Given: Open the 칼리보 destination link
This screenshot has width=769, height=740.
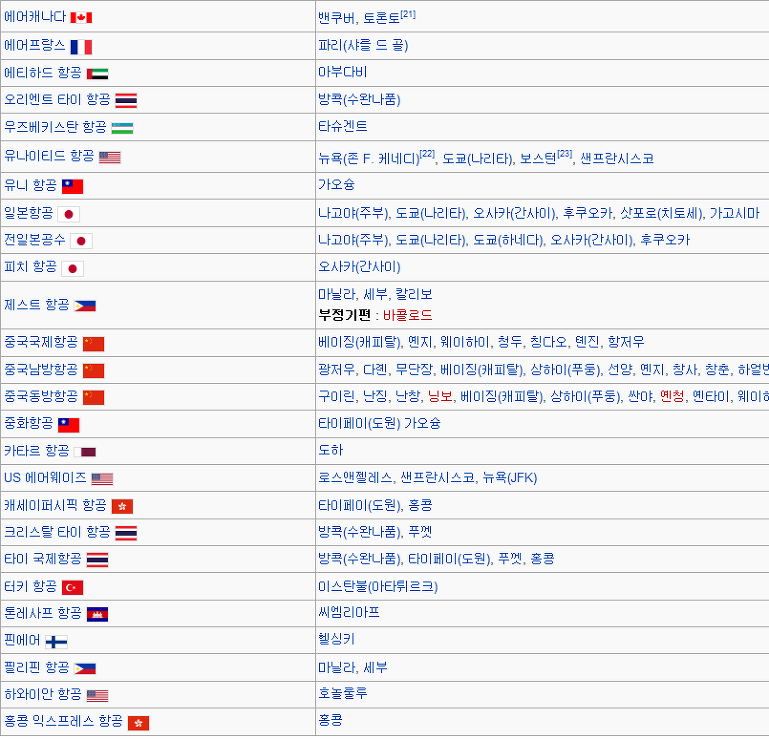Looking at the screenshot, I should tap(414, 295).
